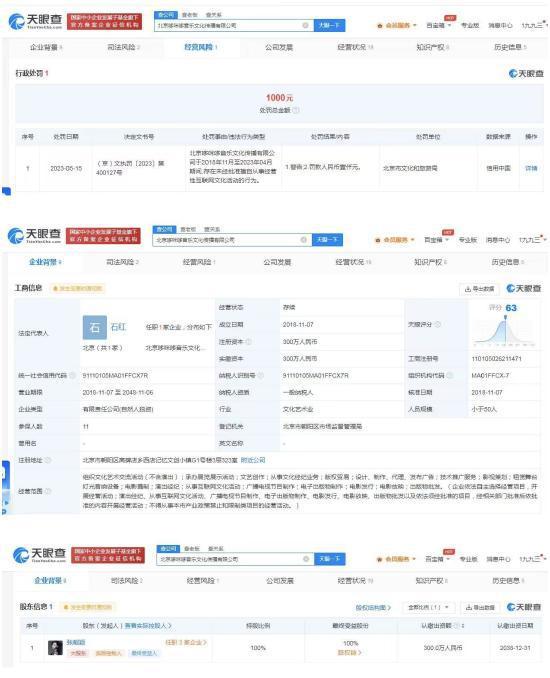
Task: Switch to the 知识产权 tab above the 工商信息 section
Action: [430, 262]
